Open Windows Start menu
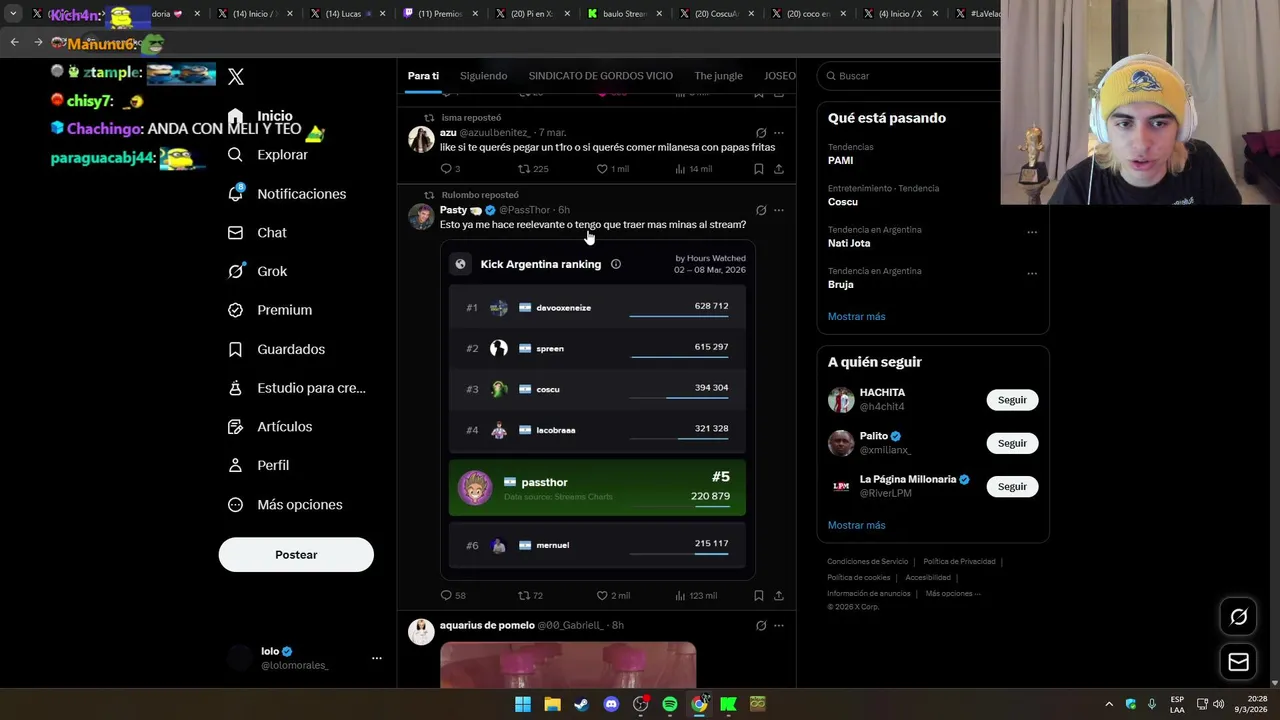 tap(523, 704)
